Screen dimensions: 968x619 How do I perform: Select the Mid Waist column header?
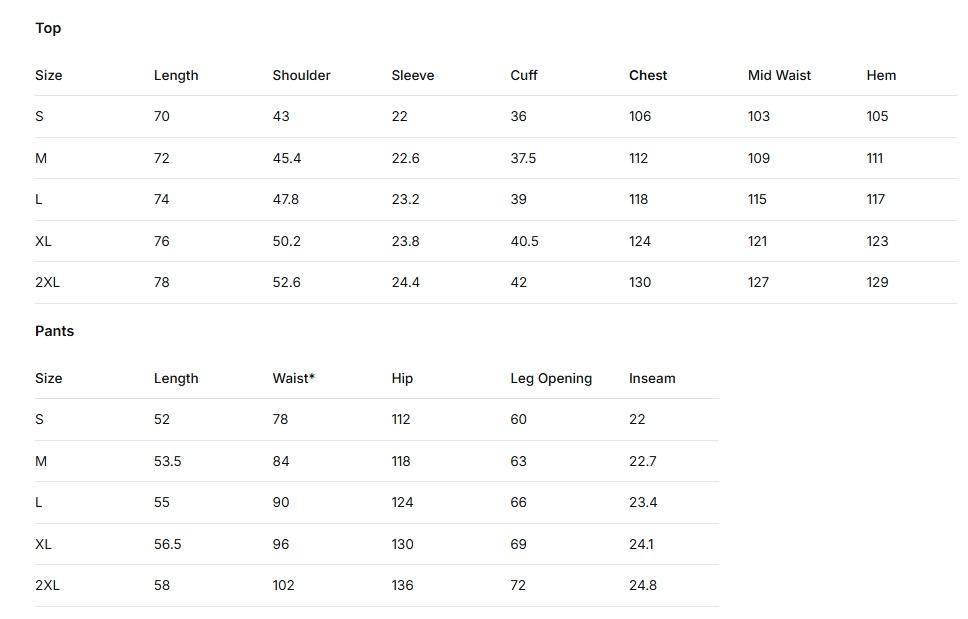point(779,75)
